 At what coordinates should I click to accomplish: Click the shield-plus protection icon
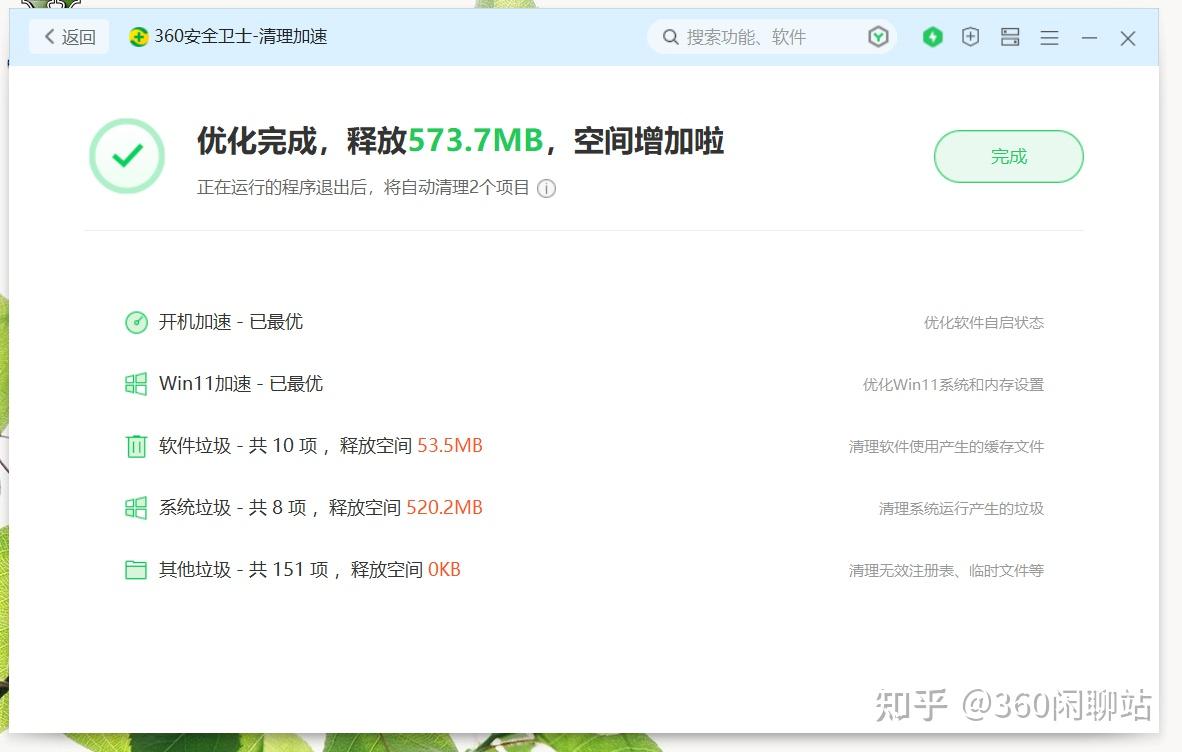click(x=970, y=36)
